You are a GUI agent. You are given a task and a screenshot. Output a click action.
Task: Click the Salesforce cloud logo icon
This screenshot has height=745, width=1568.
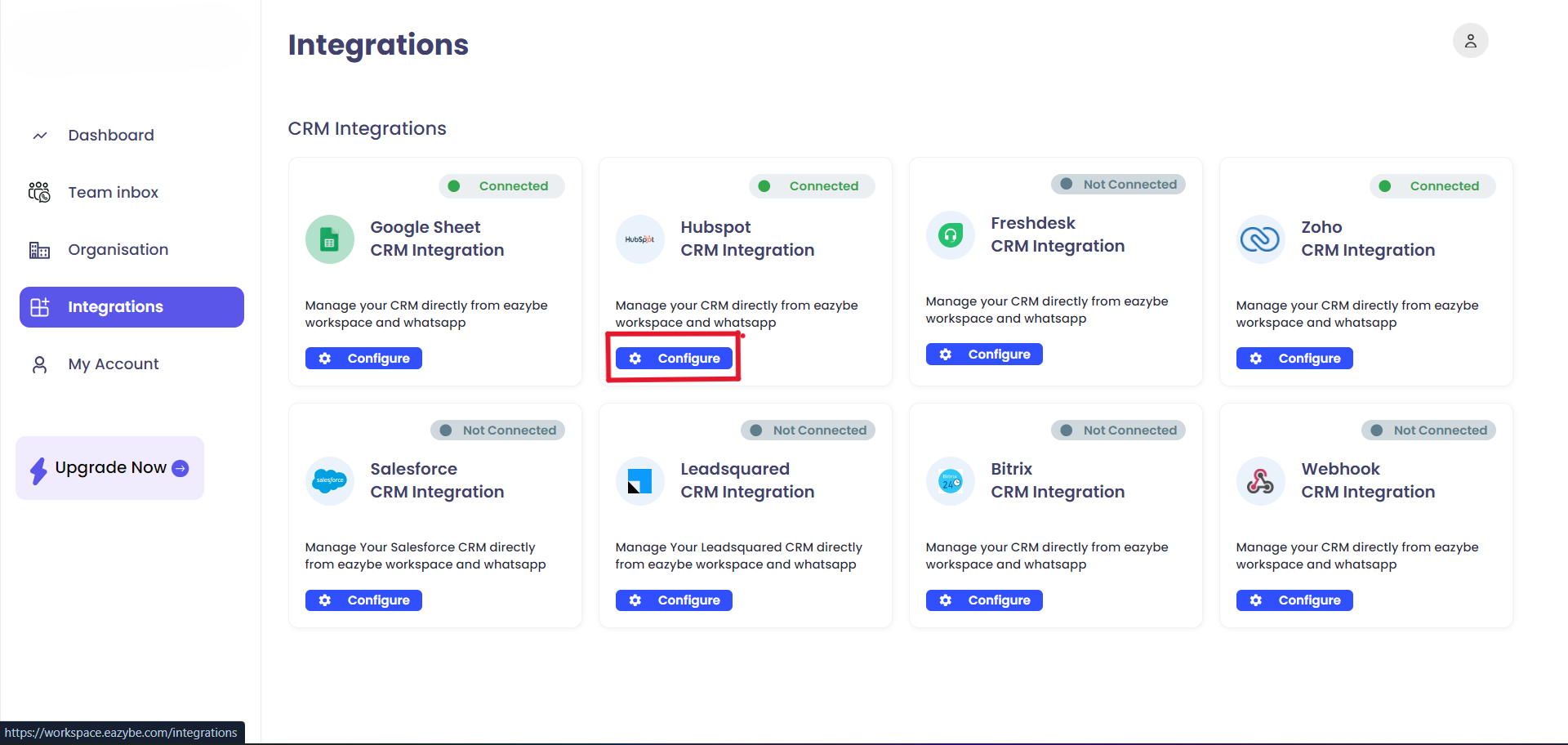tap(330, 481)
